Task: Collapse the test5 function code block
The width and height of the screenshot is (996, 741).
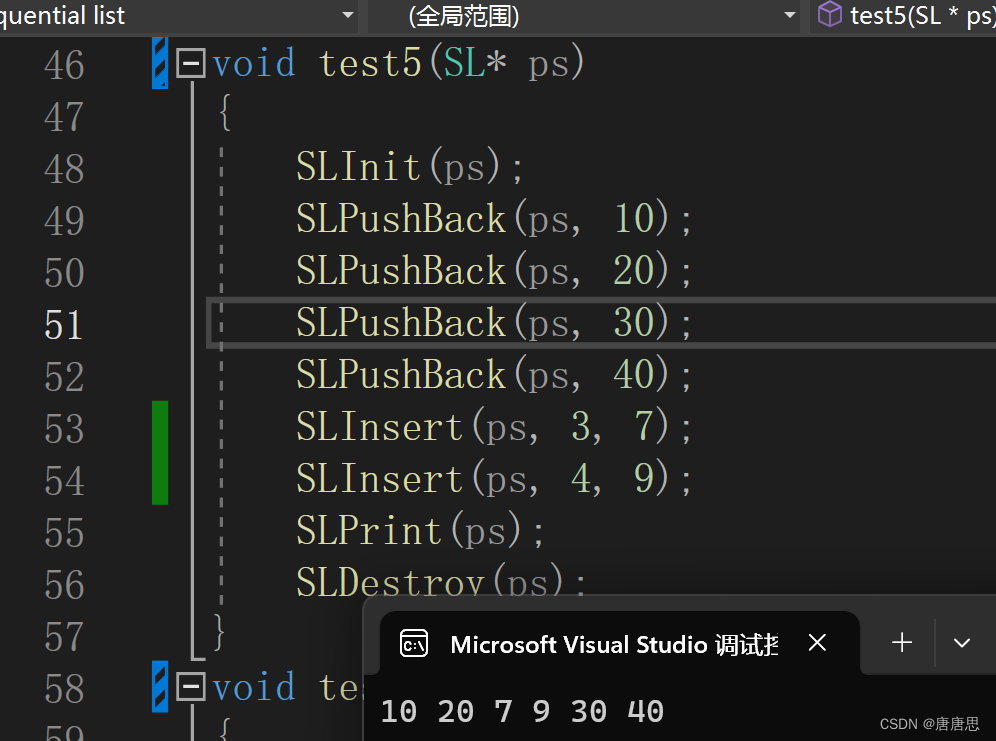Action: coord(190,65)
